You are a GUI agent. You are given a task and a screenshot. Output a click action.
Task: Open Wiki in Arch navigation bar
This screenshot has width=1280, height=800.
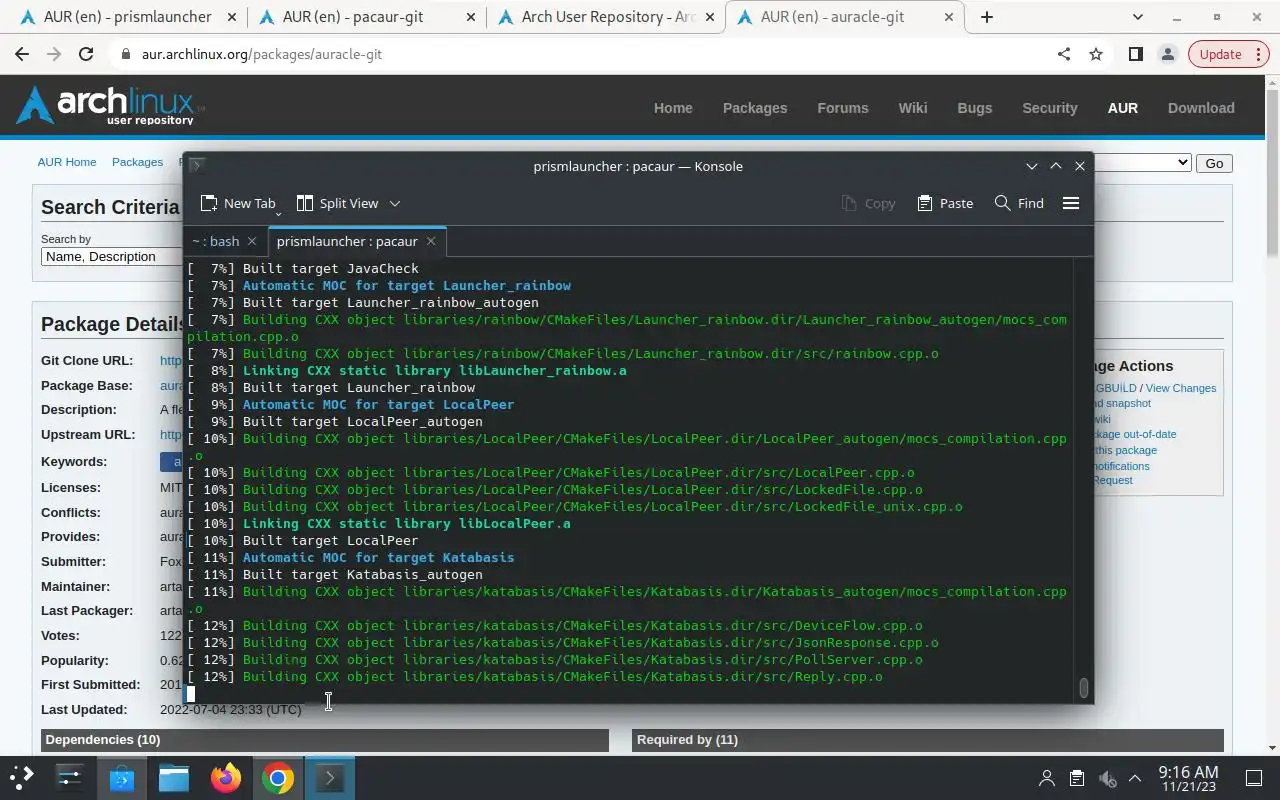pyautogui.click(x=913, y=108)
